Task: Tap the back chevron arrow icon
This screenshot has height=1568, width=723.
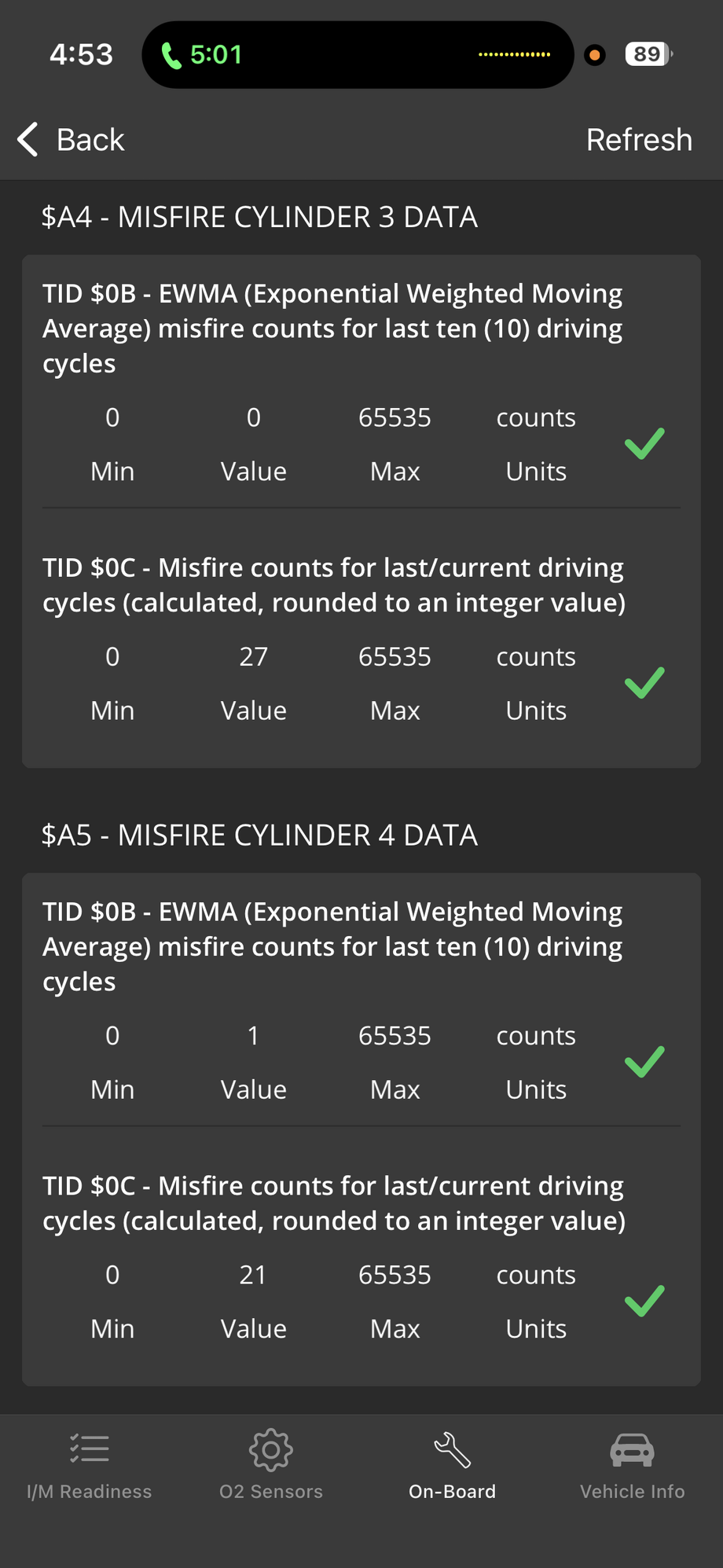Action: pos(28,140)
